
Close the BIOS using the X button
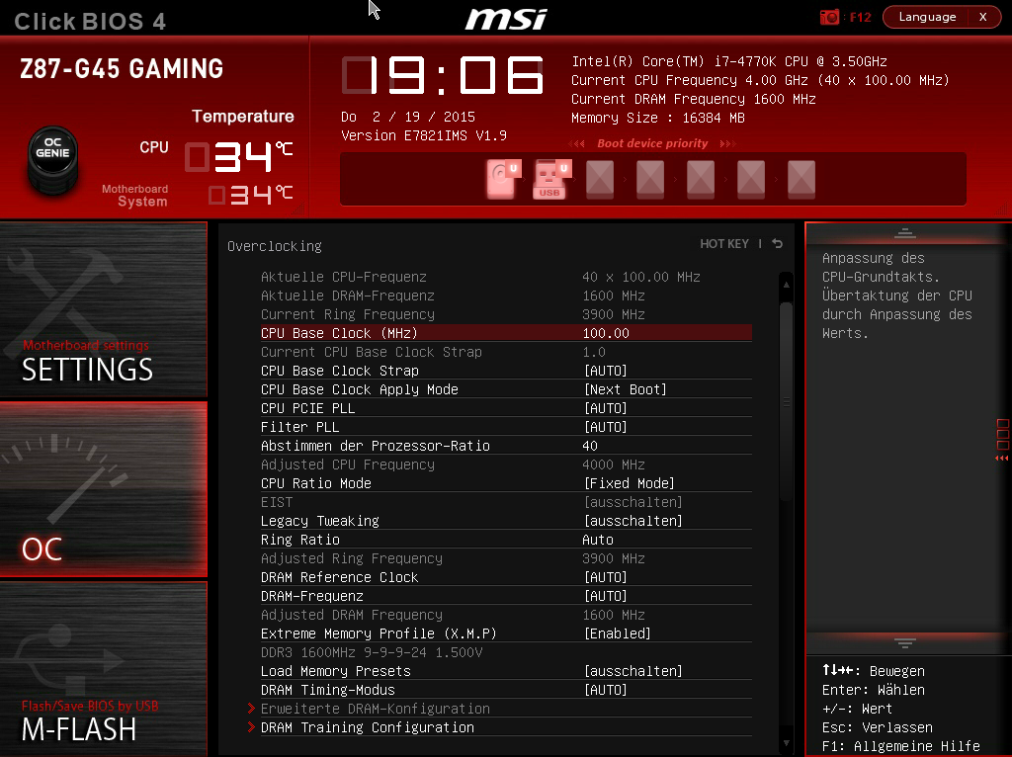(x=983, y=17)
